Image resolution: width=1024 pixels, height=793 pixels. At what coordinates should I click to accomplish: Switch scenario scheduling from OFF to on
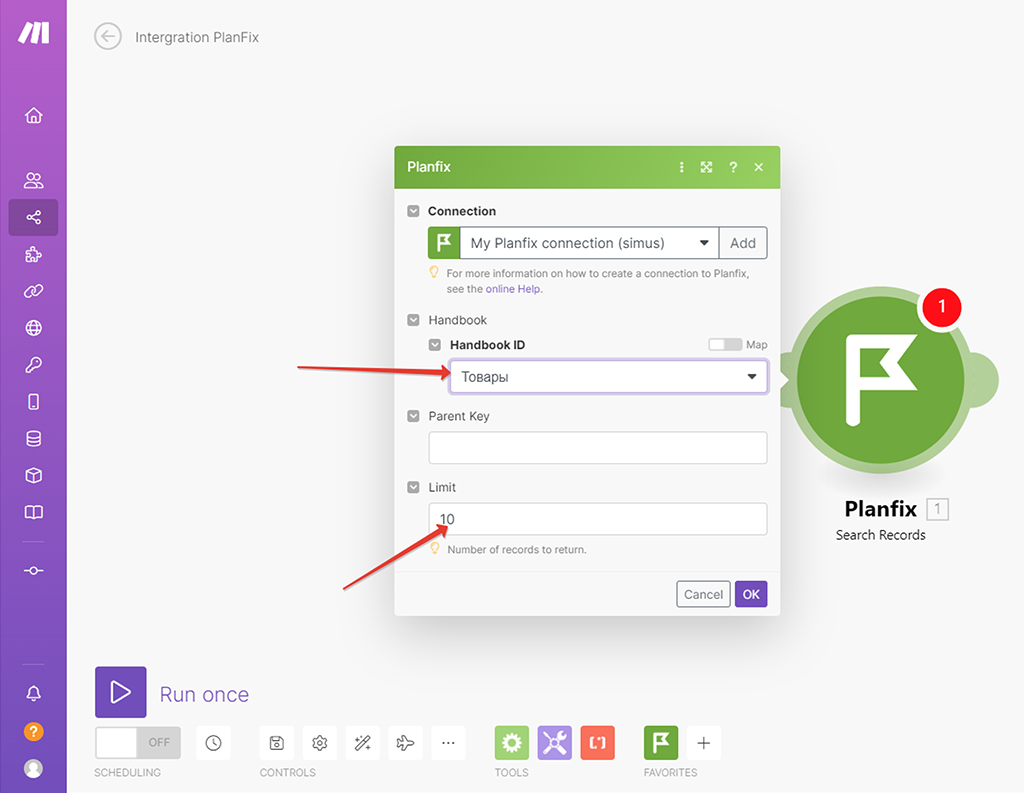138,743
